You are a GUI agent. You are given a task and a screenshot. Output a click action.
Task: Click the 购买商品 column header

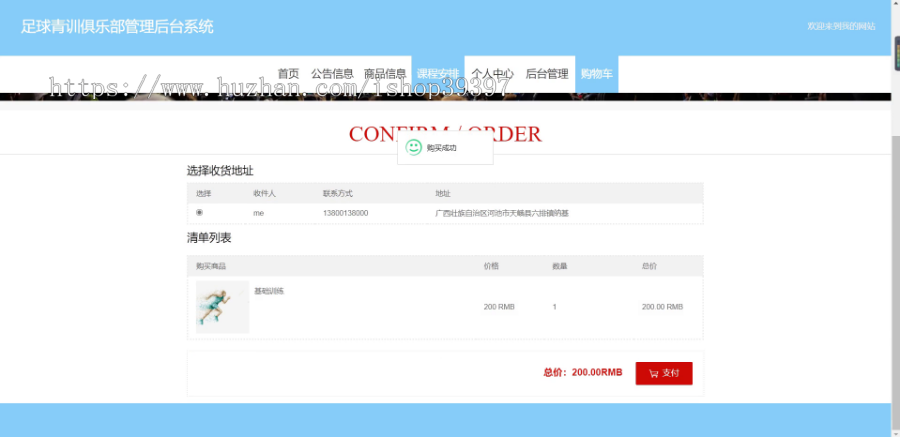(x=211, y=266)
